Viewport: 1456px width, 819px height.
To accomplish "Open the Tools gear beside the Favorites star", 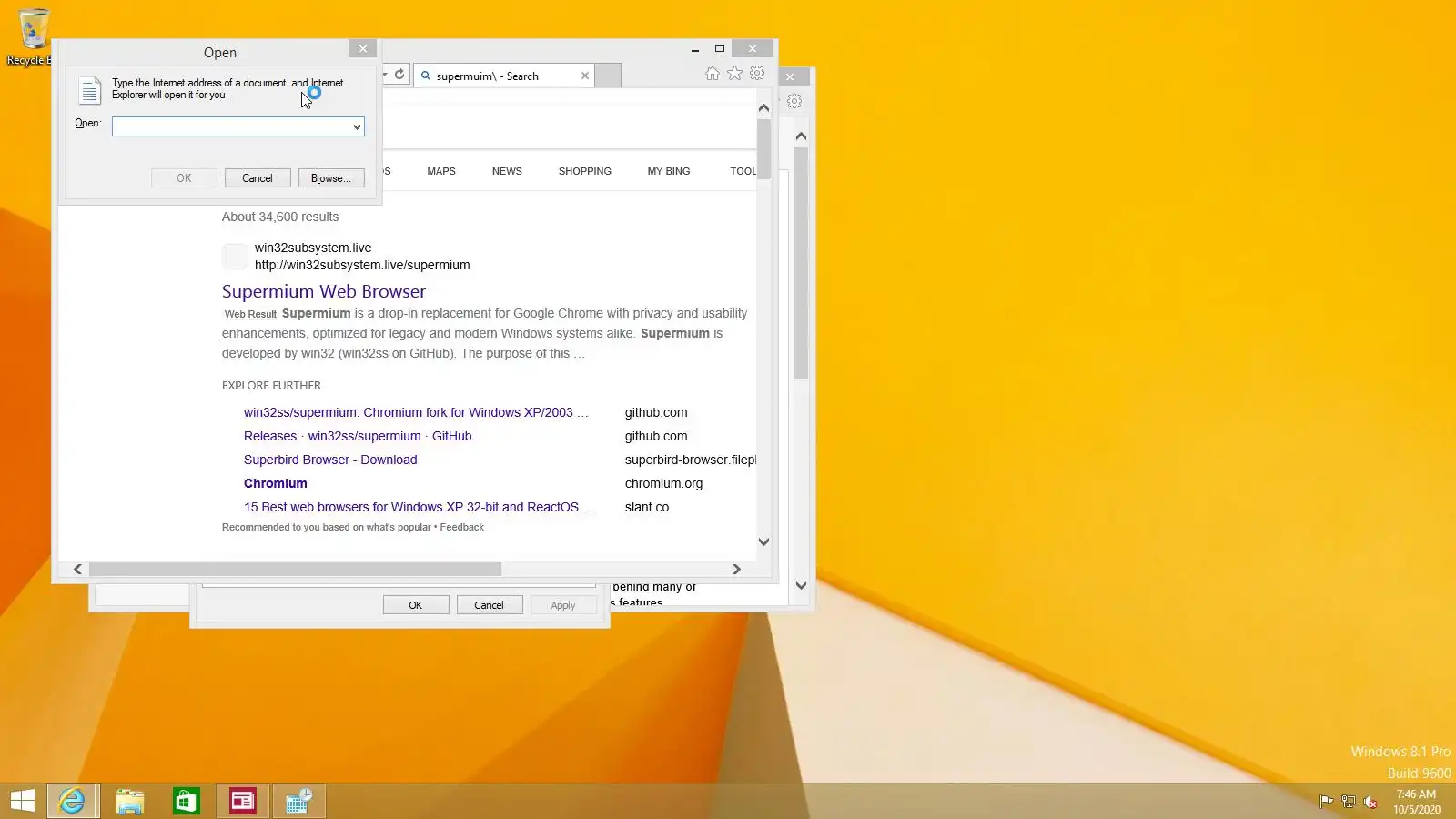I will [757, 74].
